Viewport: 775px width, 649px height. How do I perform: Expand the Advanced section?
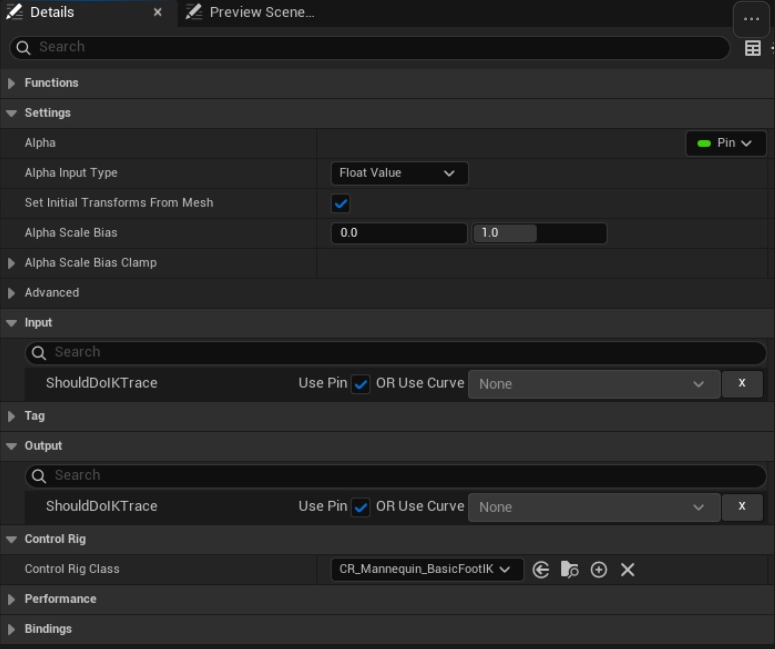point(11,293)
